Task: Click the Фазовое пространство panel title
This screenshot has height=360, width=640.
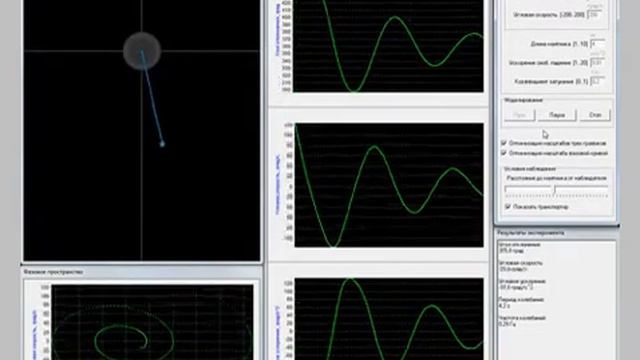Action: pyautogui.click(x=53, y=272)
